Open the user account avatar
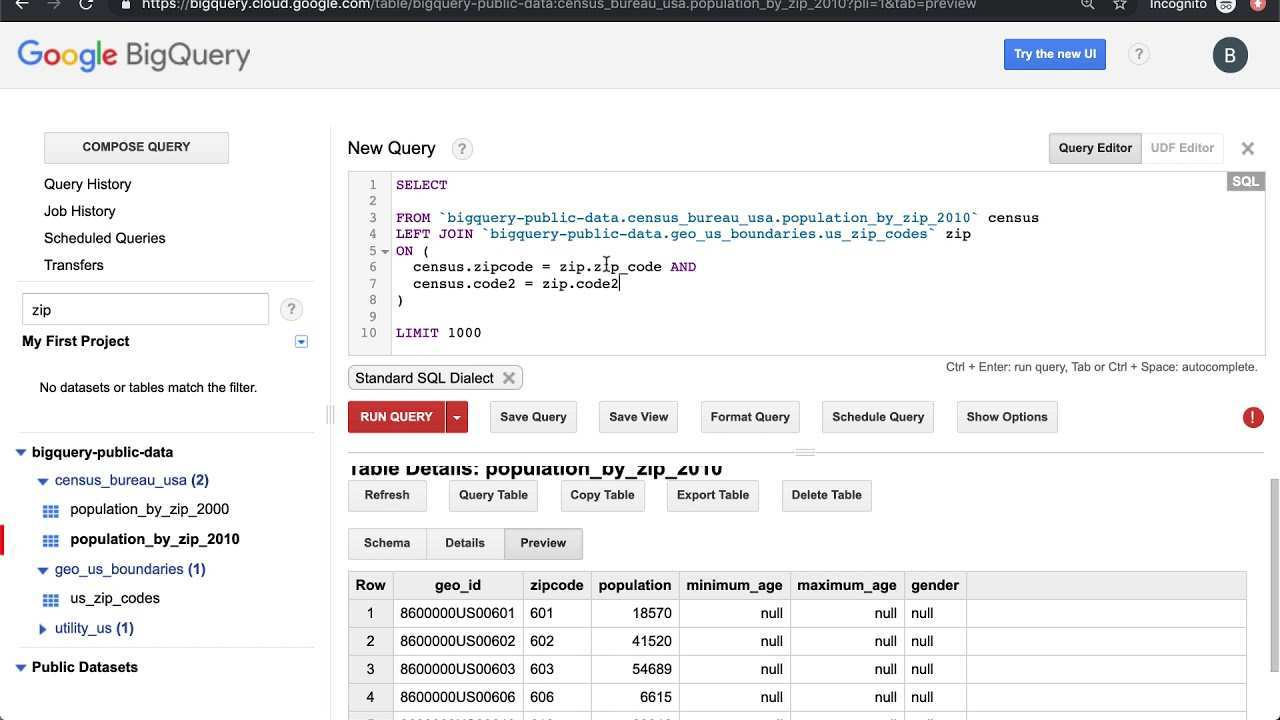Image resolution: width=1280 pixels, height=720 pixels. pyautogui.click(x=1229, y=55)
